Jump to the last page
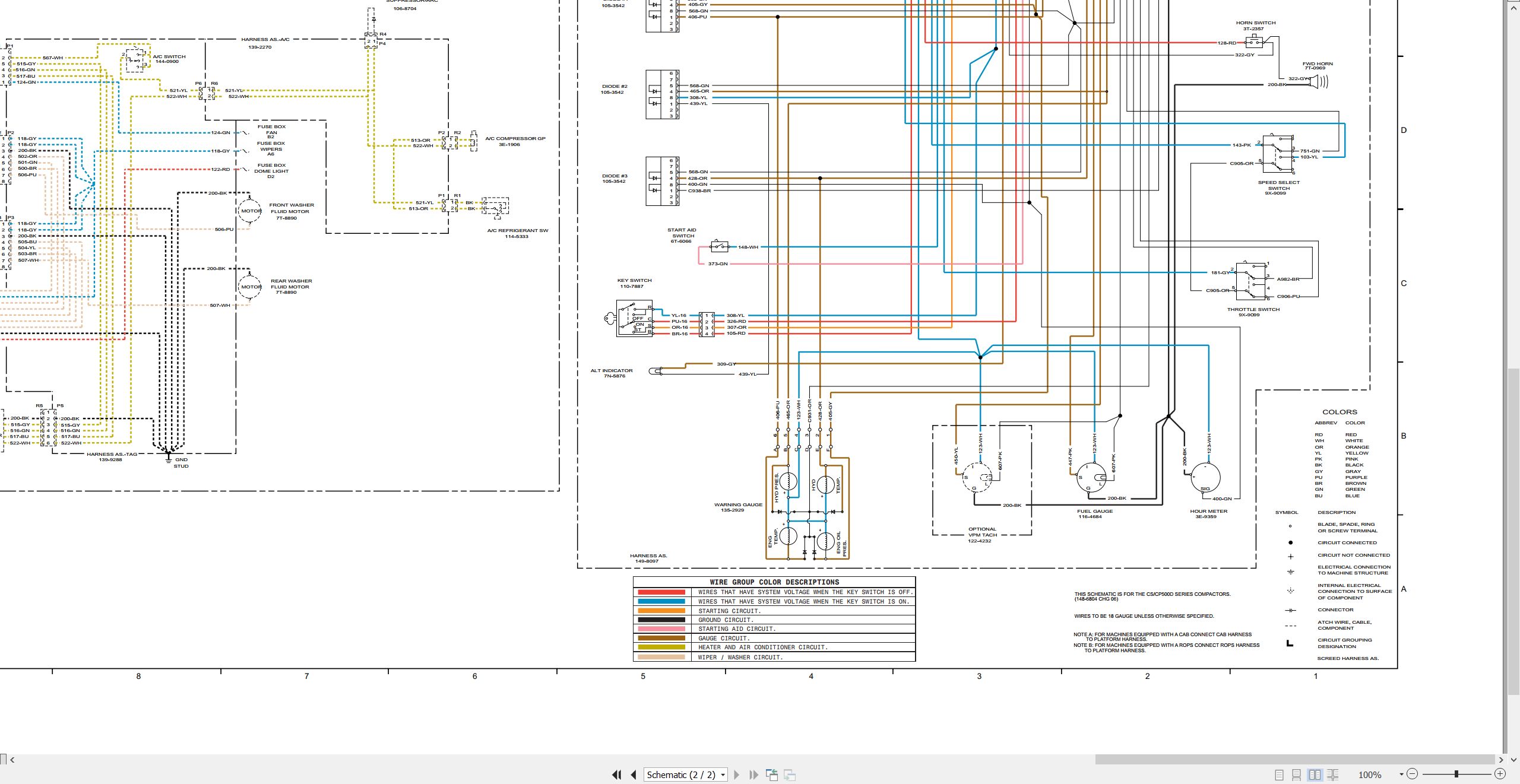1520x784 pixels. pyautogui.click(x=753, y=775)
